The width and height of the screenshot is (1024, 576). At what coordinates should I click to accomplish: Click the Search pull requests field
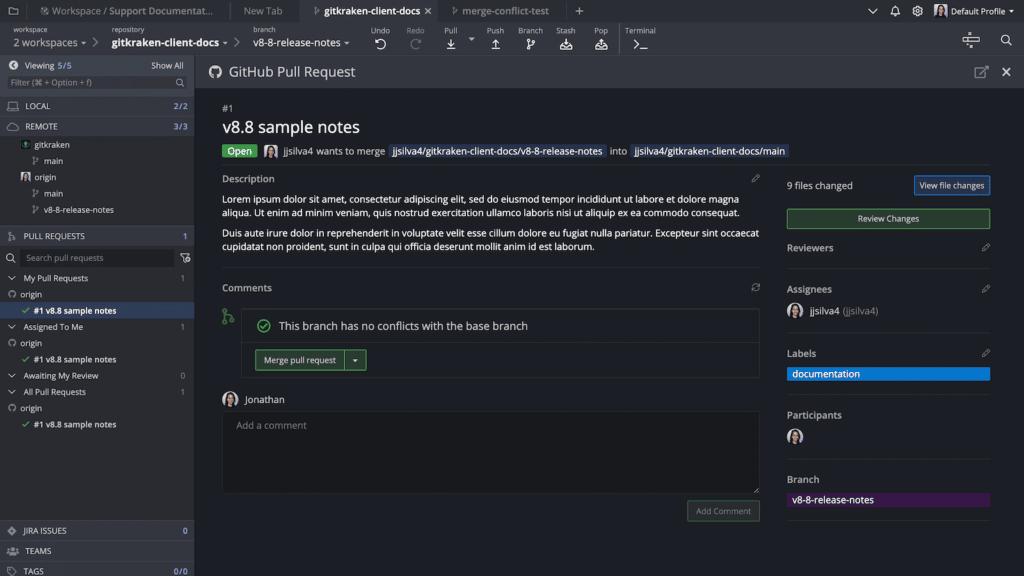97,258
